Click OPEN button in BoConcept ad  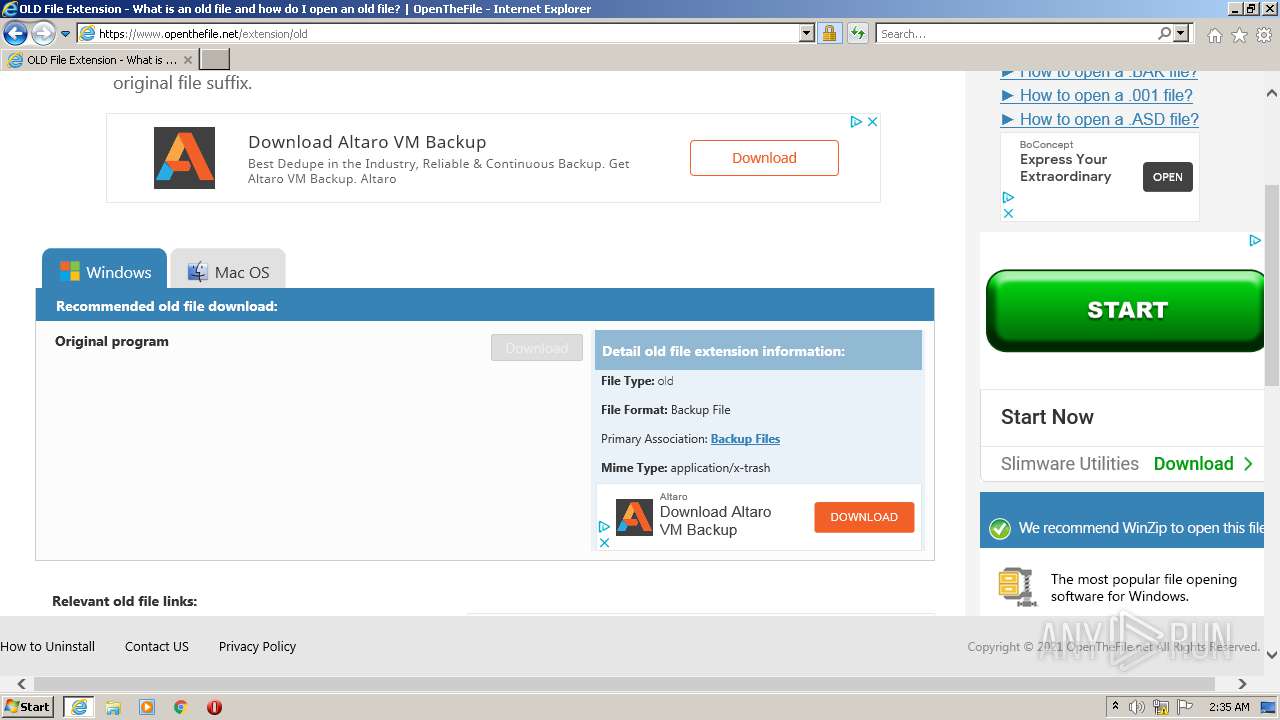[1167, 177]
